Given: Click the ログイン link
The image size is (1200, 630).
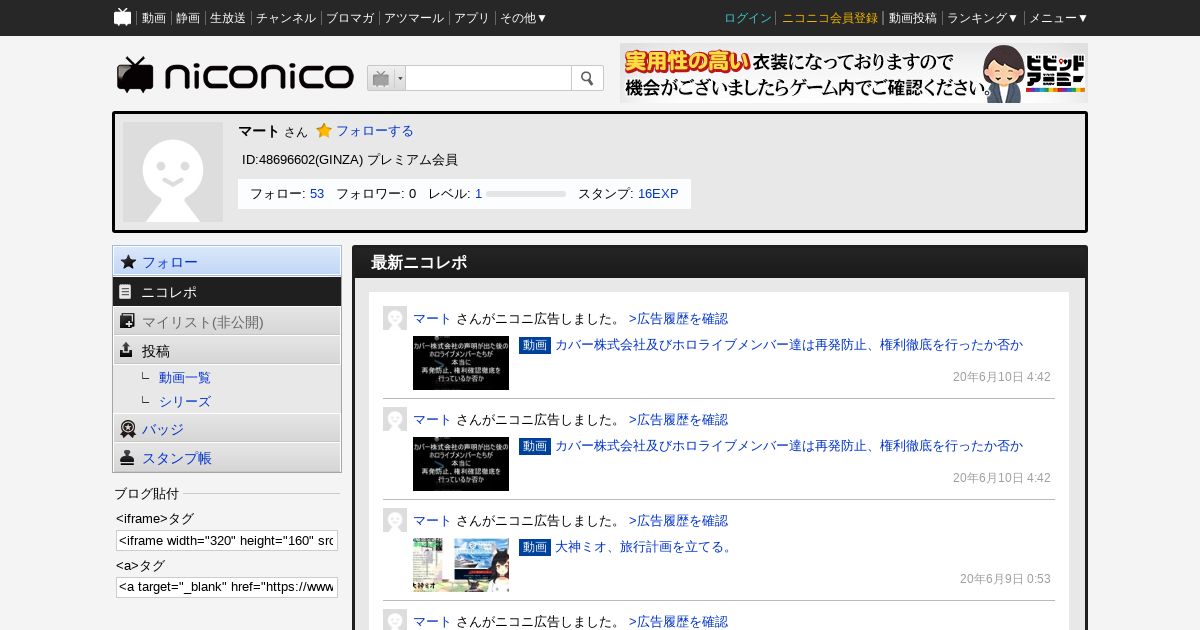Looking at the screenshot, I should point(748,18).
